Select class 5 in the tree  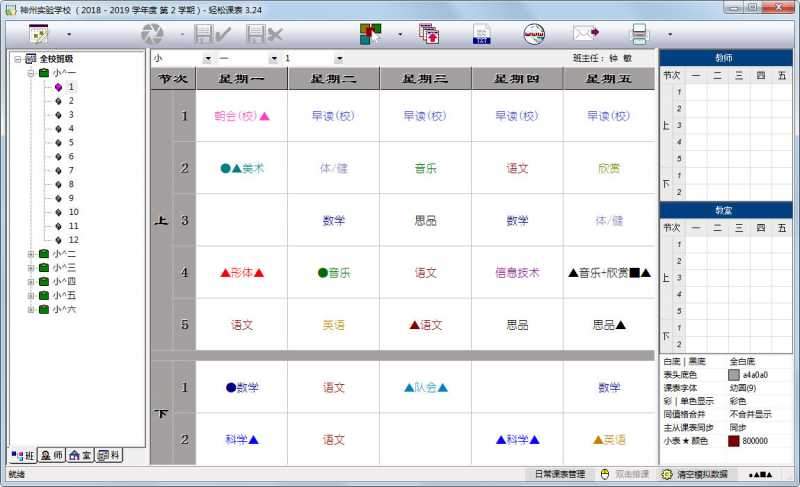pyautogui.click(x=71, y=142)
